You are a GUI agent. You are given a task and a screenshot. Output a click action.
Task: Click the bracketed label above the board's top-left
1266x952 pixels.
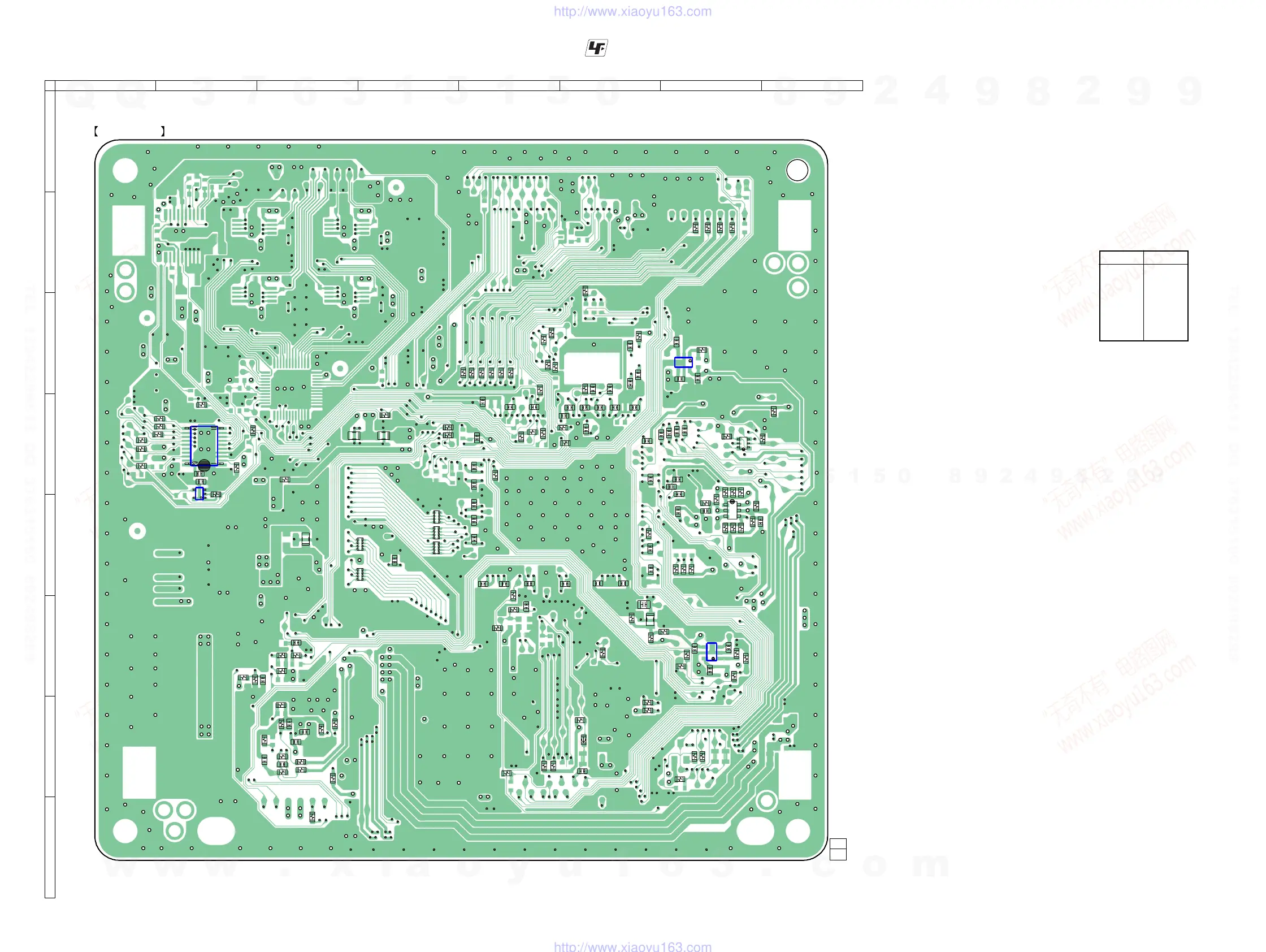(130, 131)
